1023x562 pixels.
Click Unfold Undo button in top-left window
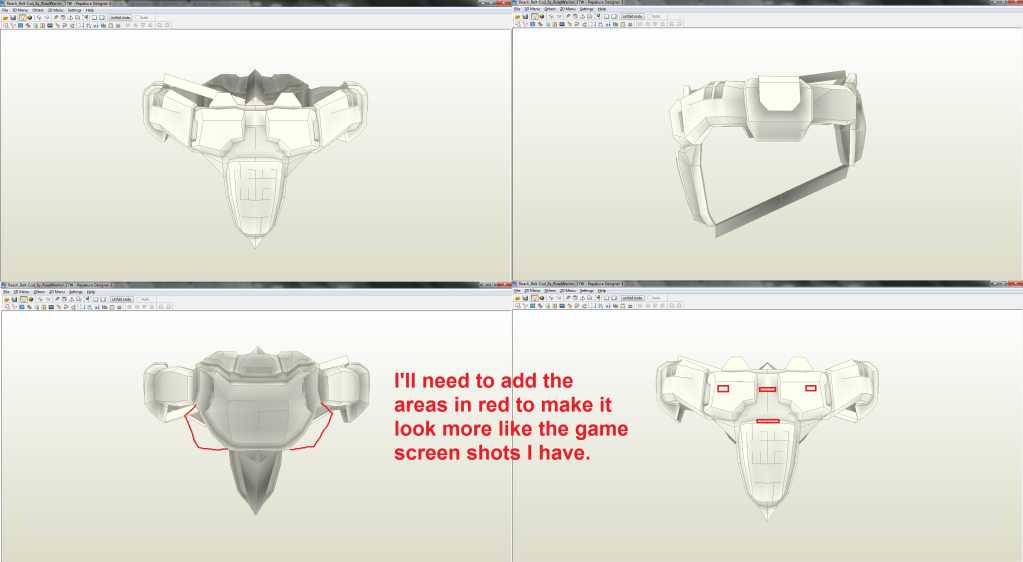(x=120, y=18)
